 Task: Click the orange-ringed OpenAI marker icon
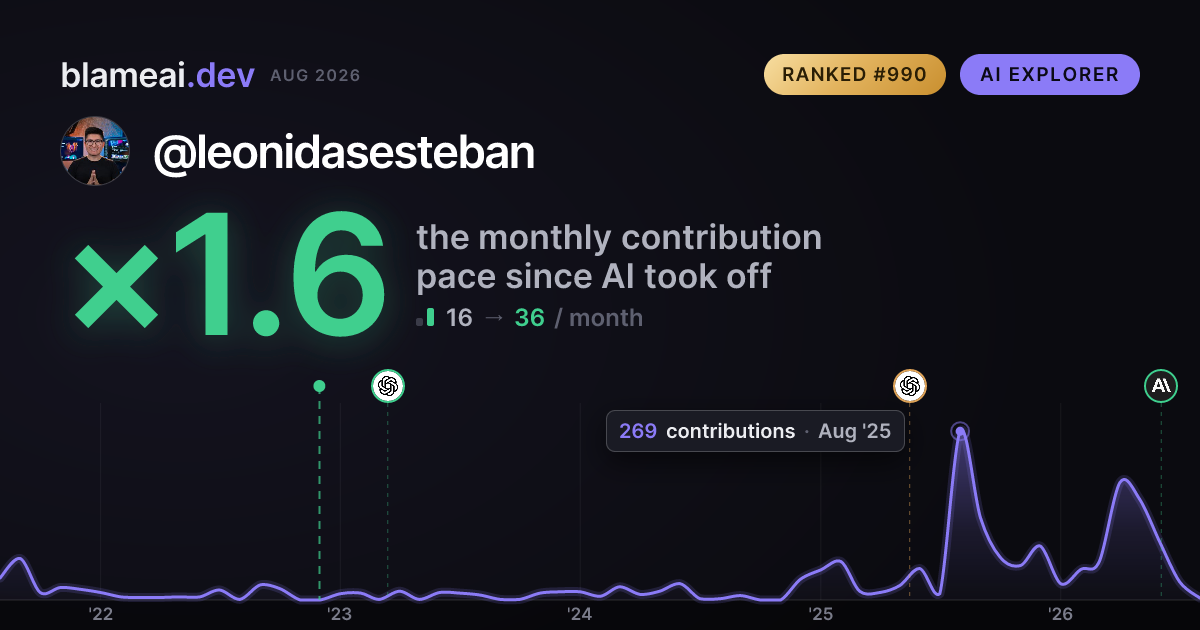909,385
